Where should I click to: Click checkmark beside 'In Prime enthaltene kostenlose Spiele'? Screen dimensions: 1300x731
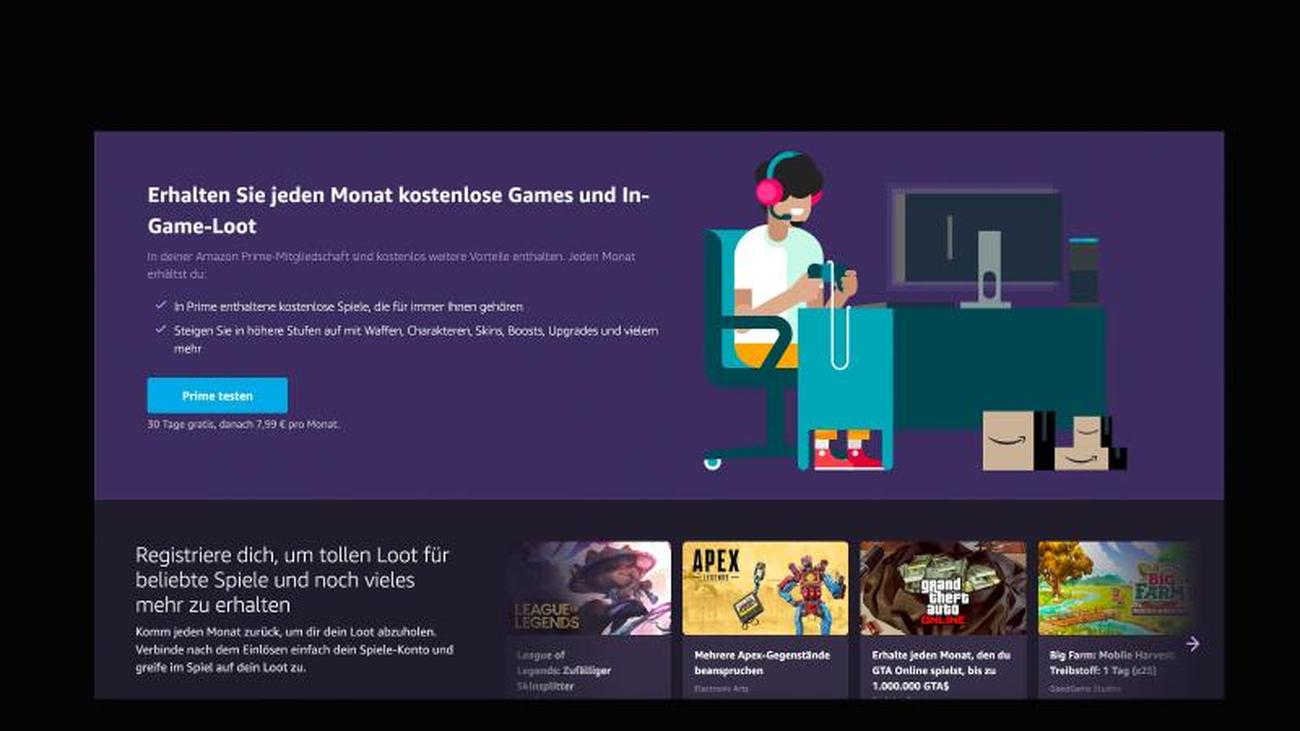coord(160,306)
